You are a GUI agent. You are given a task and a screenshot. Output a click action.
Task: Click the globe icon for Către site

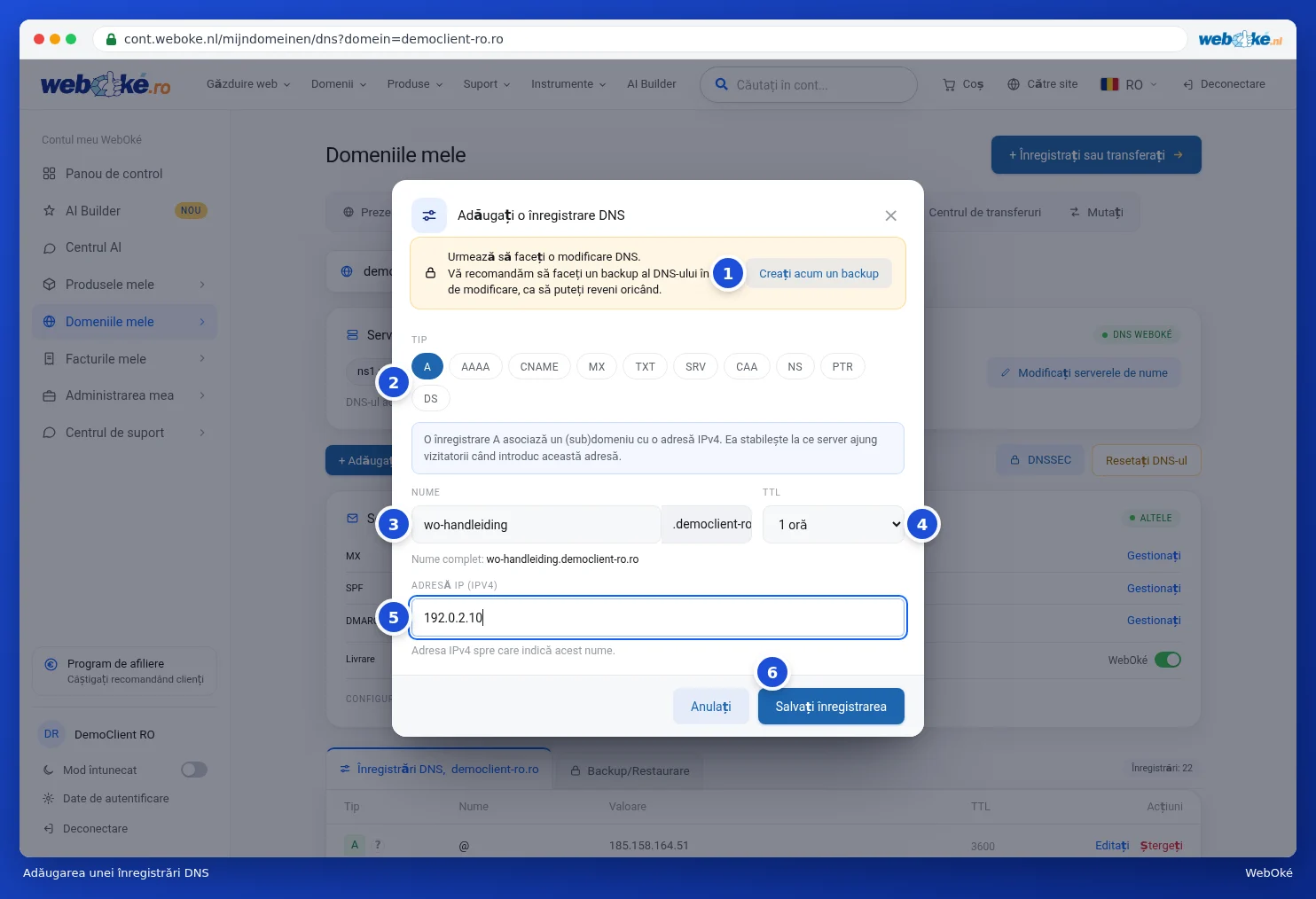1014,84
